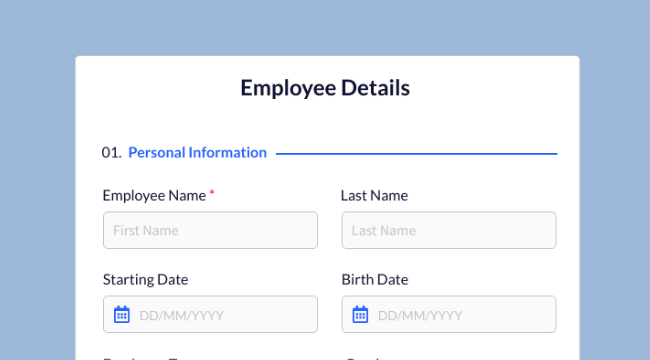Open the Starting Date calendar icon

pos(121,314)
